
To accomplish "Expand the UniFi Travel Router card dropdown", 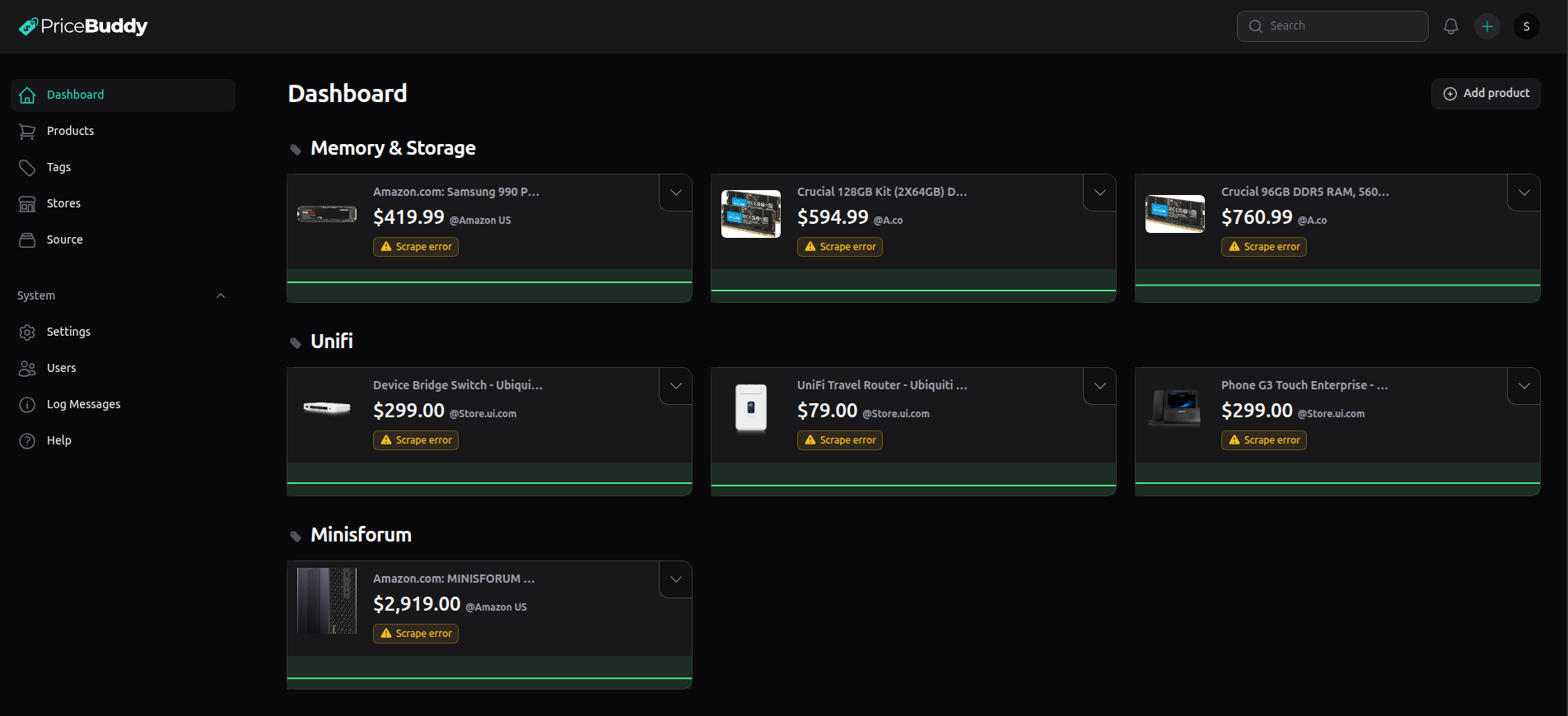I will [x=1099, y=386].
